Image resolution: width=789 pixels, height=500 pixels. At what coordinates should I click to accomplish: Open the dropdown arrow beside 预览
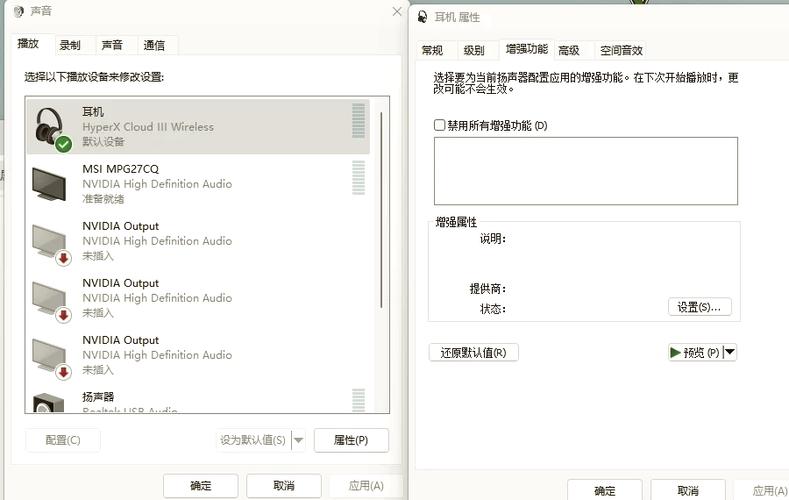point(730,352)
